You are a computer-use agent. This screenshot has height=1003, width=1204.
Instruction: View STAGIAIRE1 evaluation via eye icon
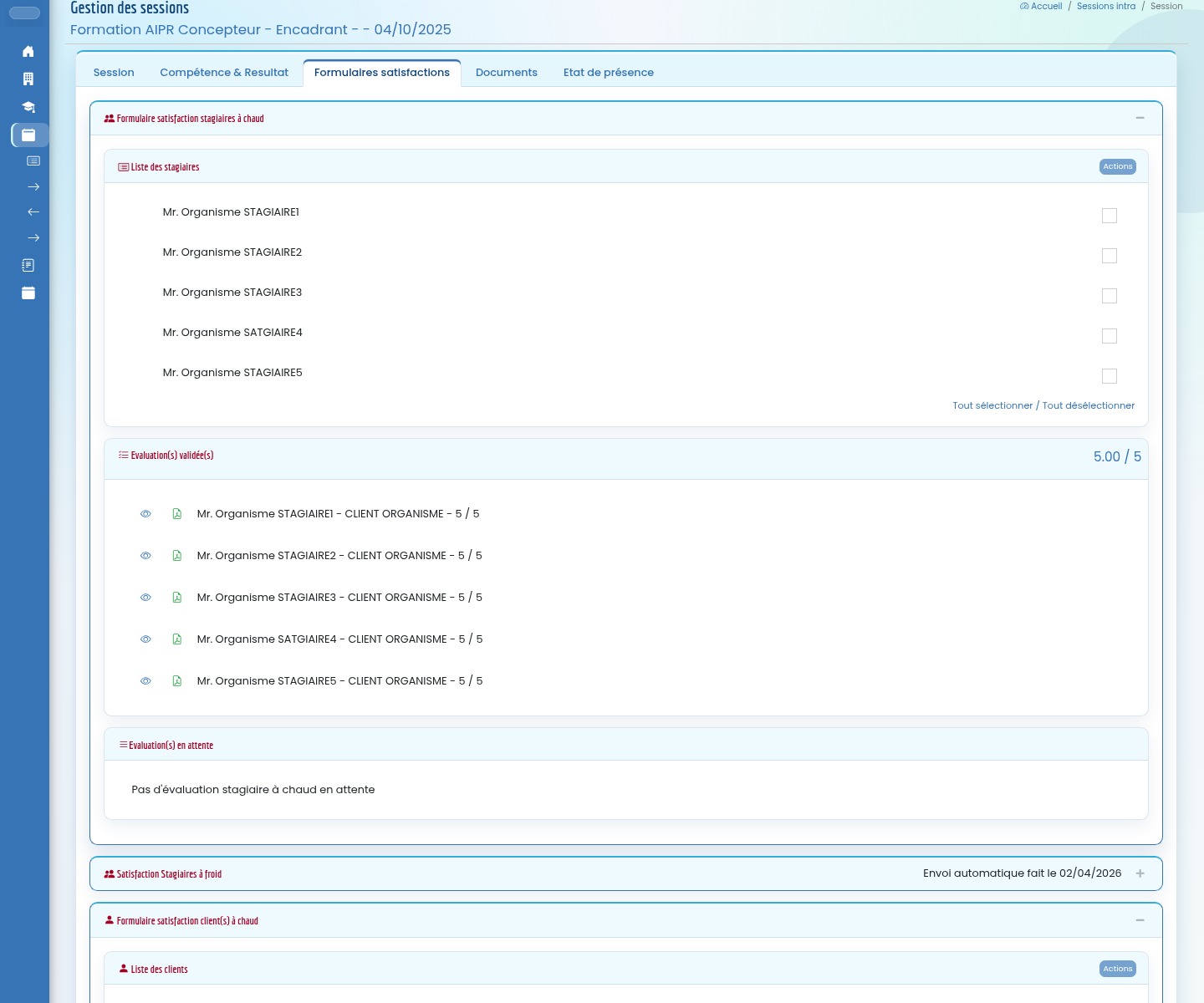pyautogui.click(x=145, y=514)
